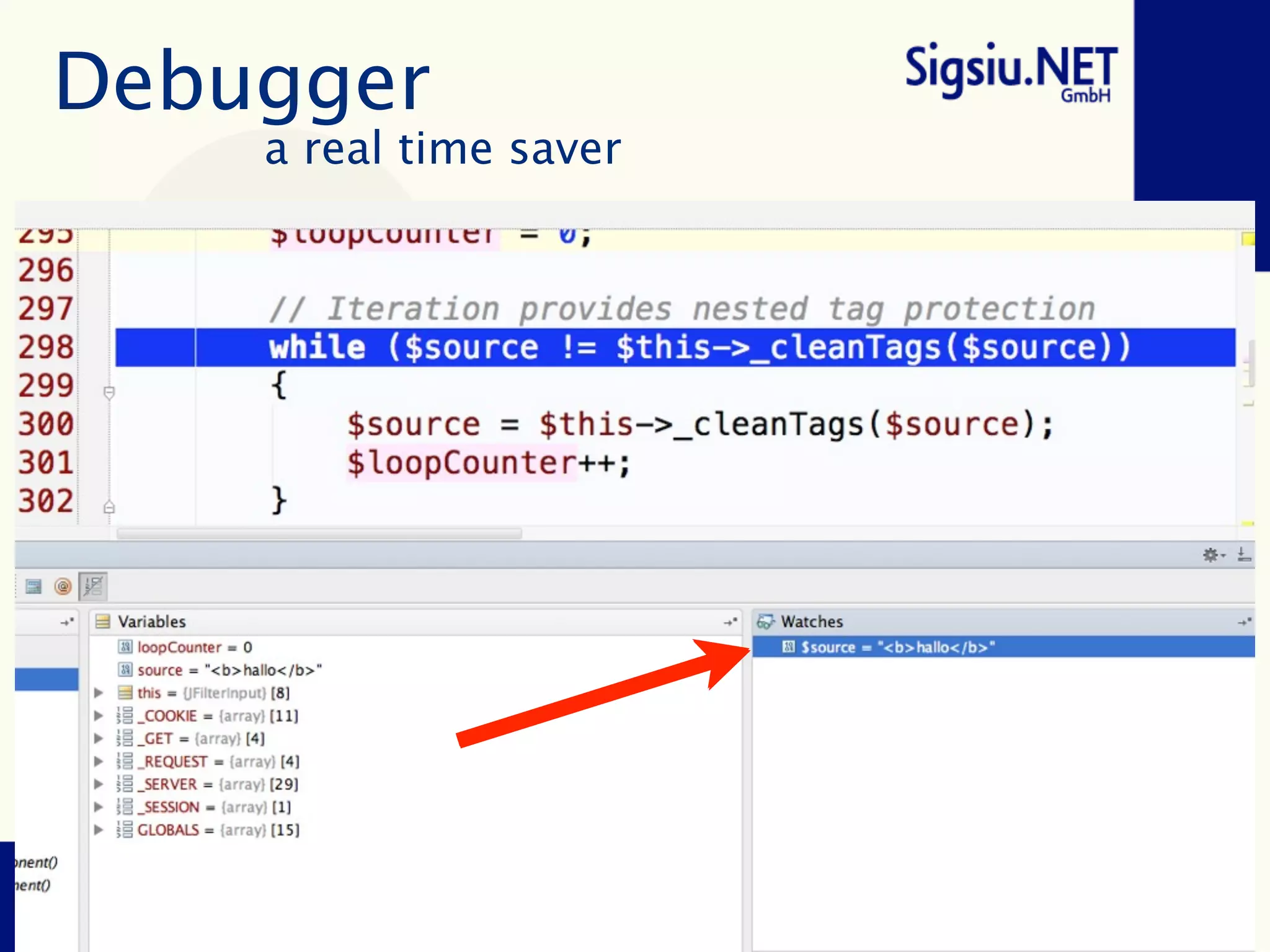The width and height of the screenshot is (1270, 952).
Task: Click the $loopCounter++ code line
Action: (x=489, y=464)
